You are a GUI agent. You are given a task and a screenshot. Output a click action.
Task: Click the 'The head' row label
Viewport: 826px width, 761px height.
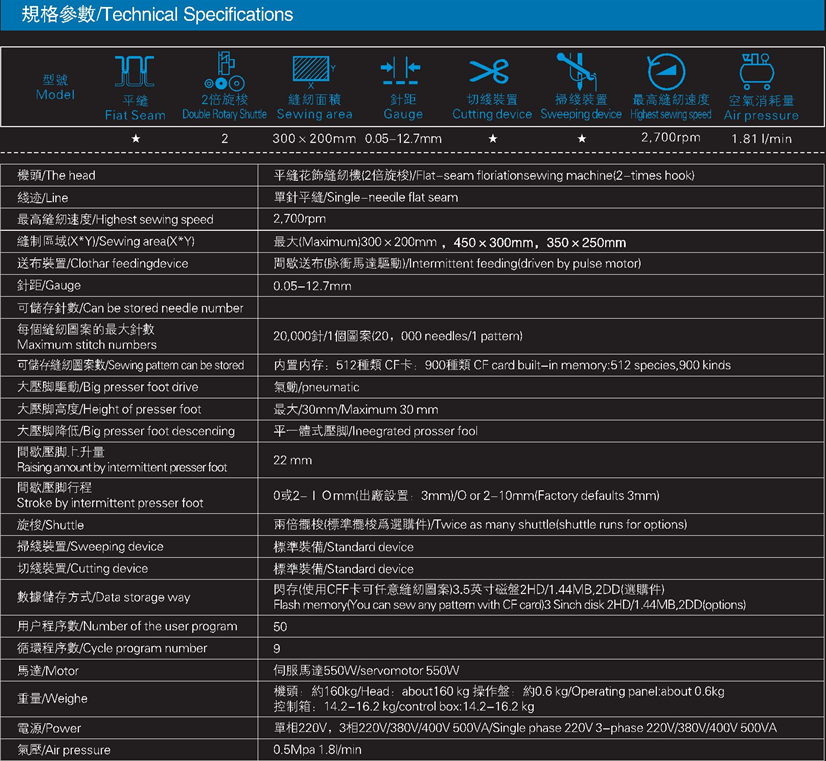click(56, 175)
